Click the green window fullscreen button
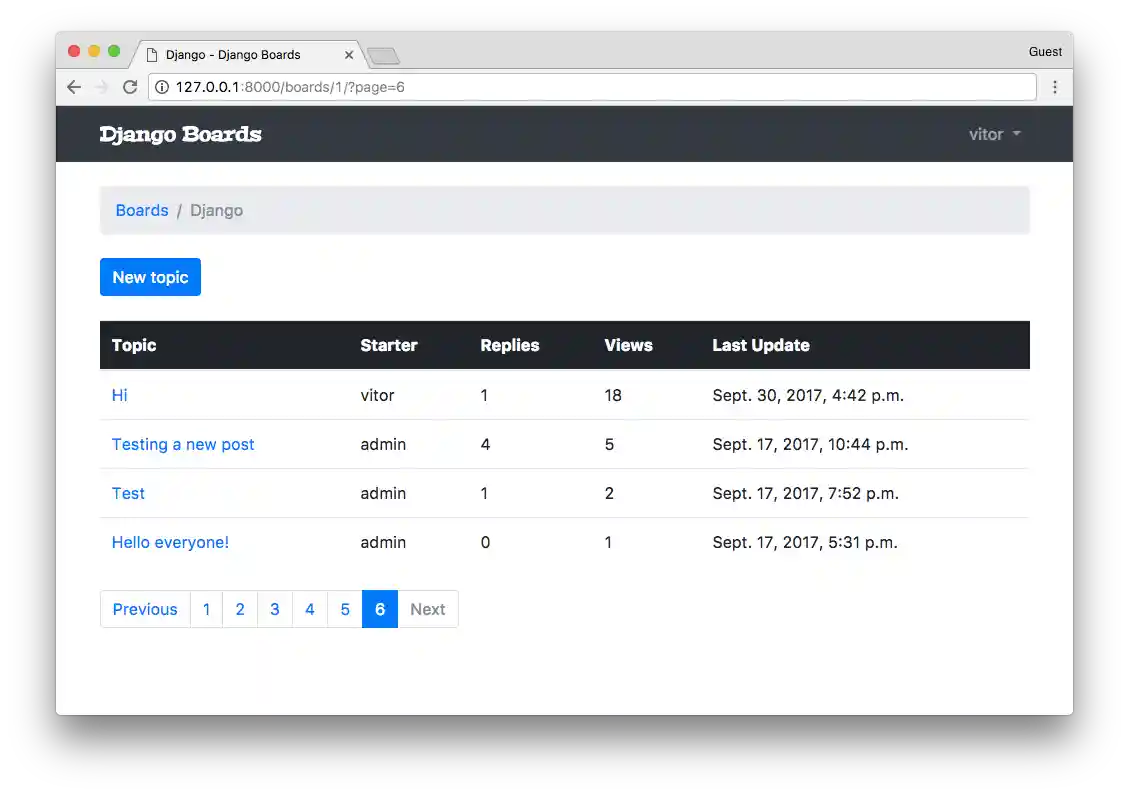Image resolution: width=1129 pixels, height=795 pixels. 114,51
